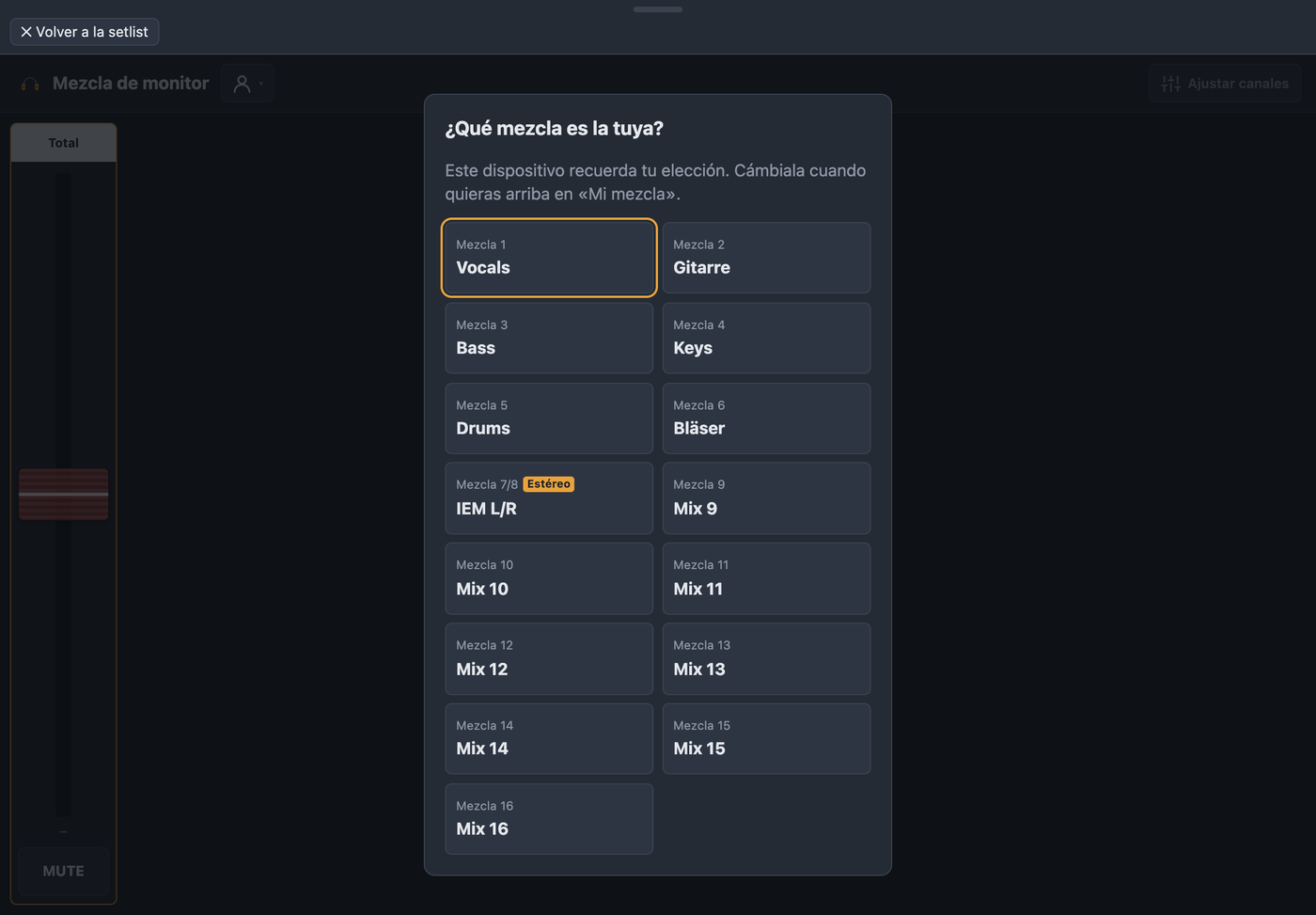The image size is (1316, 915).
Task: Select Mezcla 6 Bläser mix
Action: coord(766,418)
